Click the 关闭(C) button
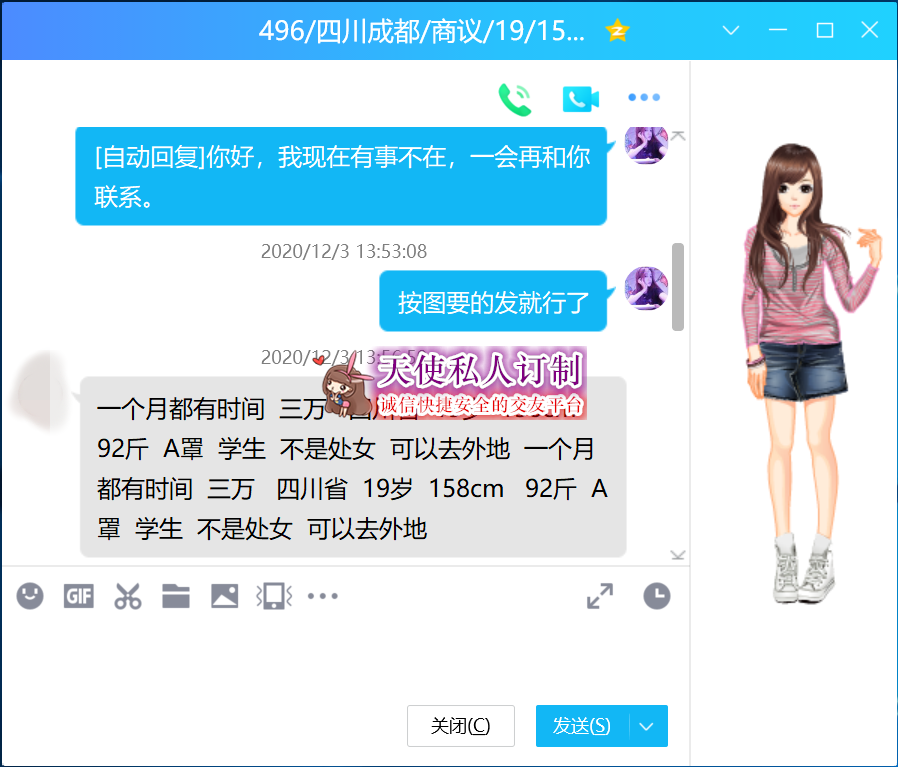Viewport: 898px width, 767px height. [460, 726]
